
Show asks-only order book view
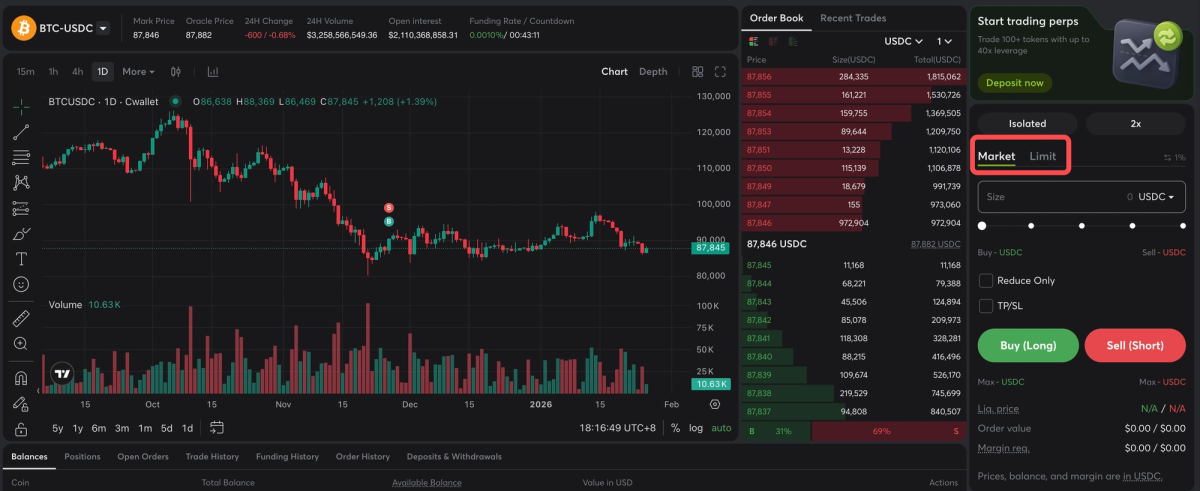[x=773, y=41]
